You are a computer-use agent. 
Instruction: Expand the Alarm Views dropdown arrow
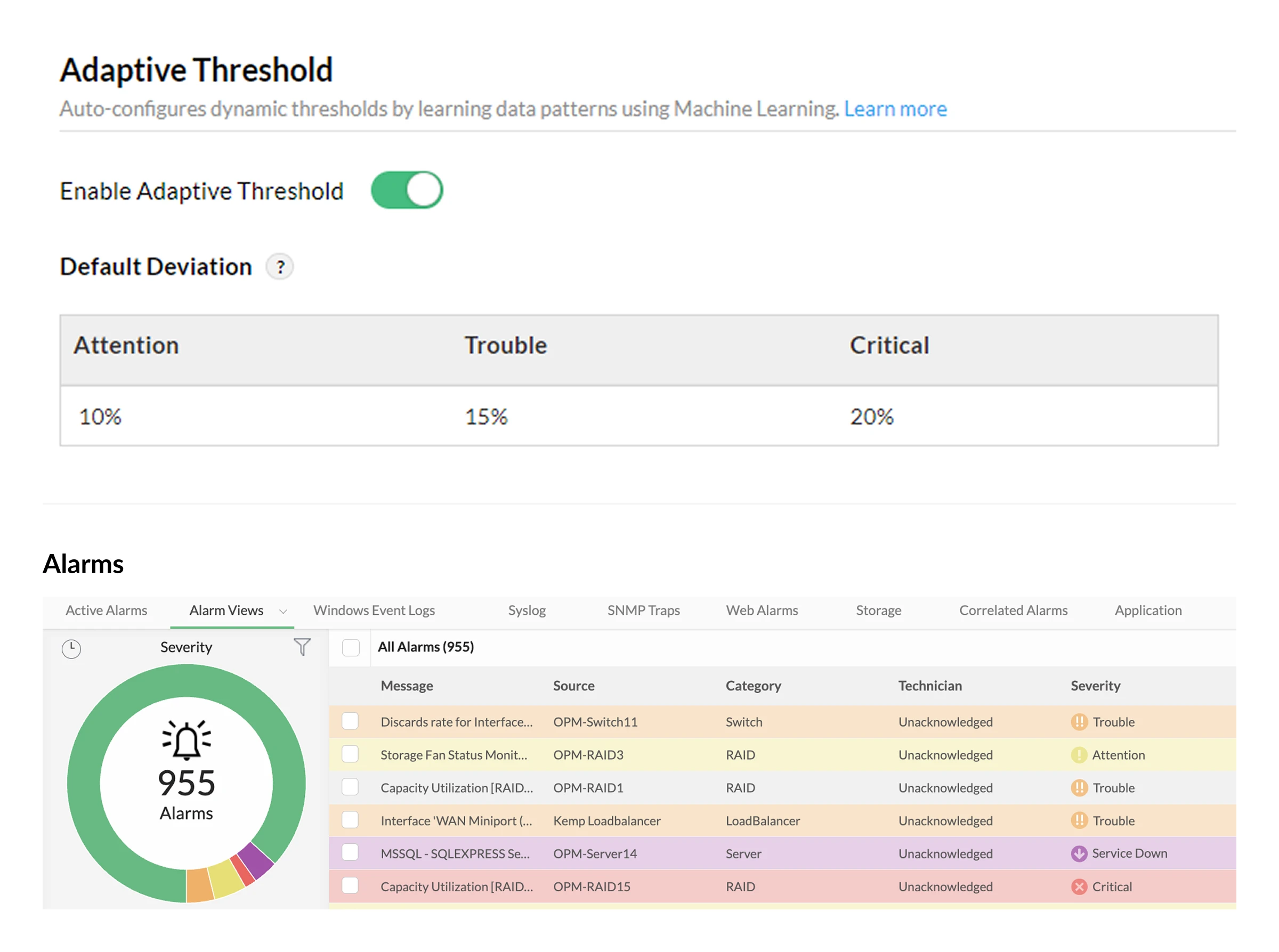pyautogui.click(x=283, y=612)
